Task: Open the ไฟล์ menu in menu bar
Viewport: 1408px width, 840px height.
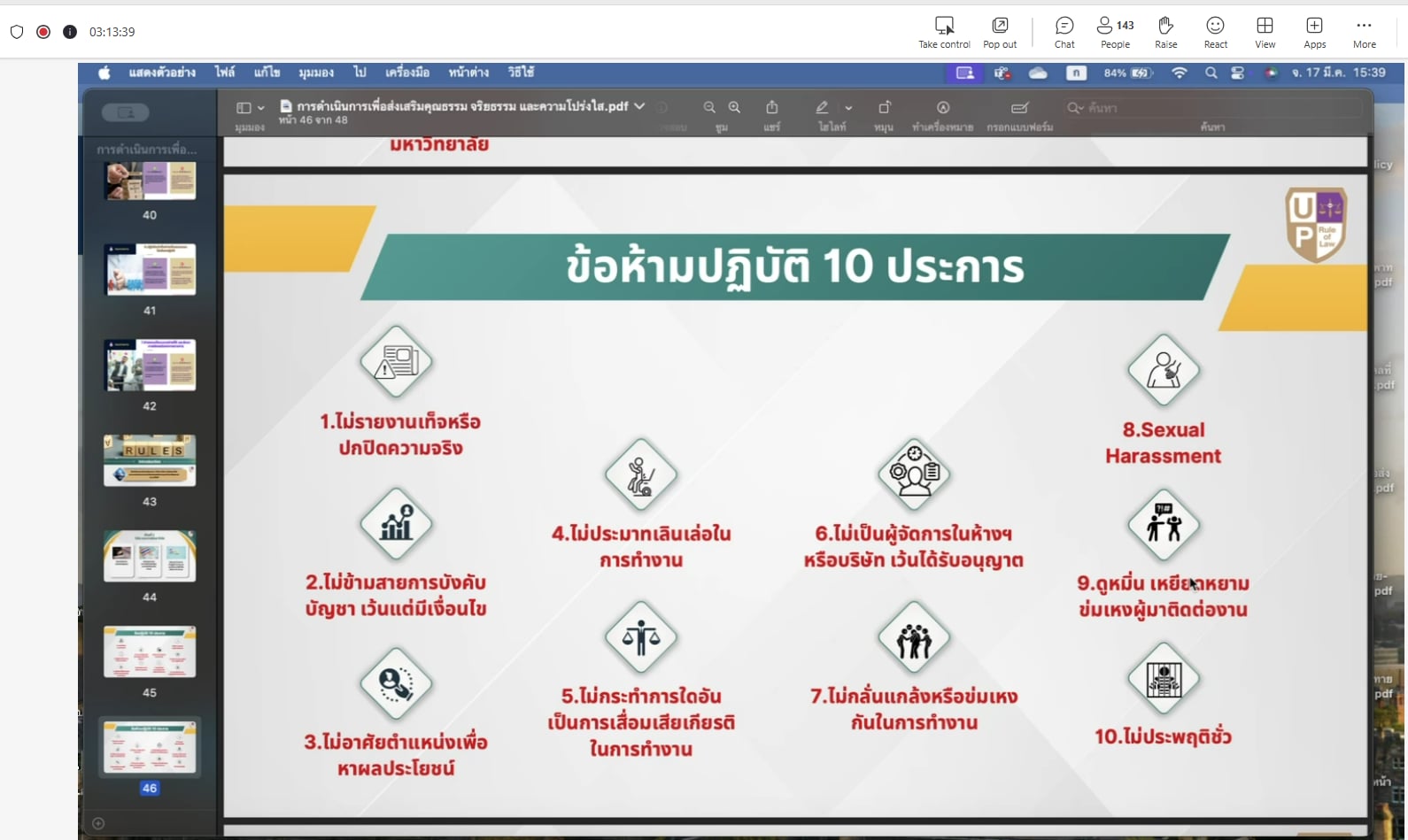Action: [x=225, y=73]
